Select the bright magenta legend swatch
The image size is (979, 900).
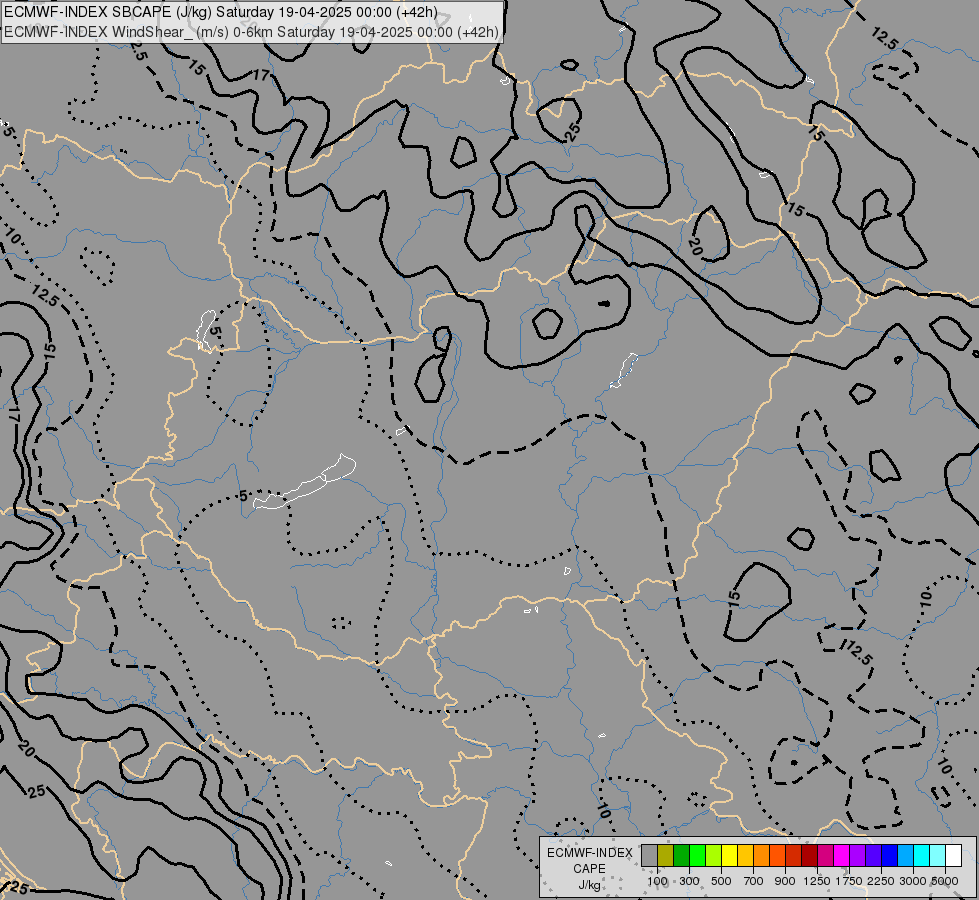(x=842, y=855)
